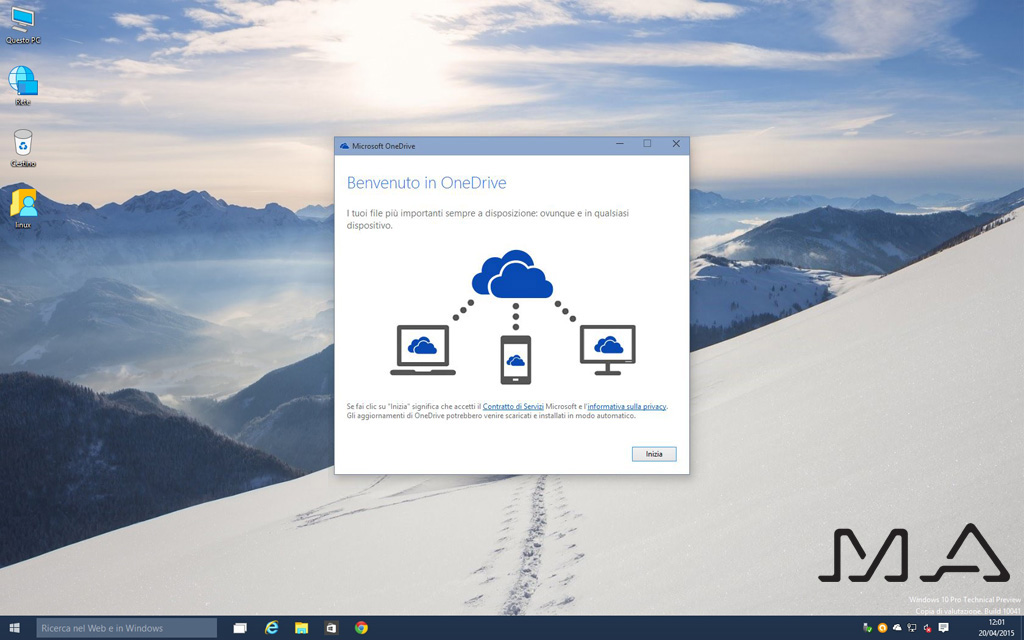Select the linux user folder icon
1024x640 pixels.
(x=23, y=208)
